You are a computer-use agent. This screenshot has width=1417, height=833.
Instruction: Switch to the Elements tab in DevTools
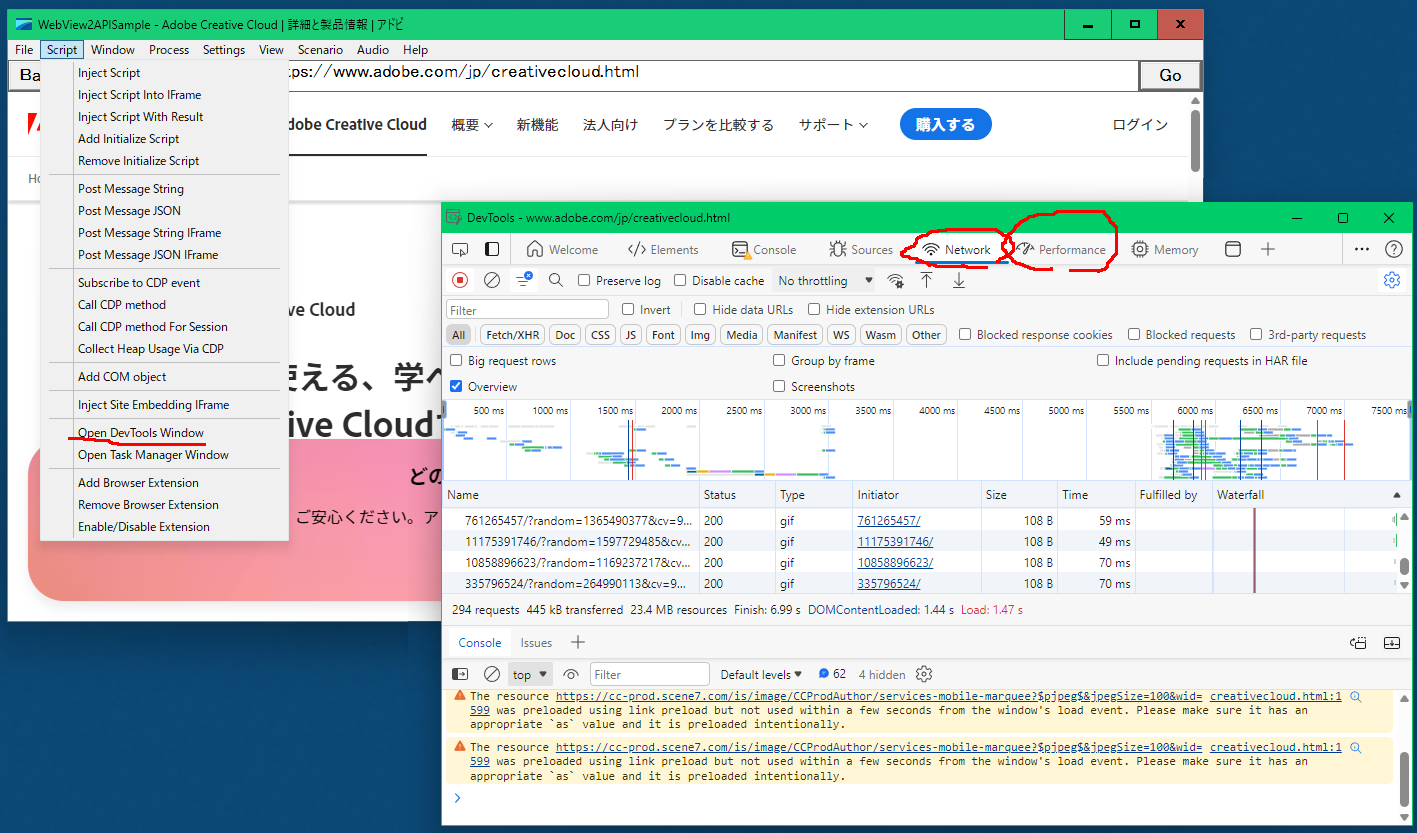[663, 250]
